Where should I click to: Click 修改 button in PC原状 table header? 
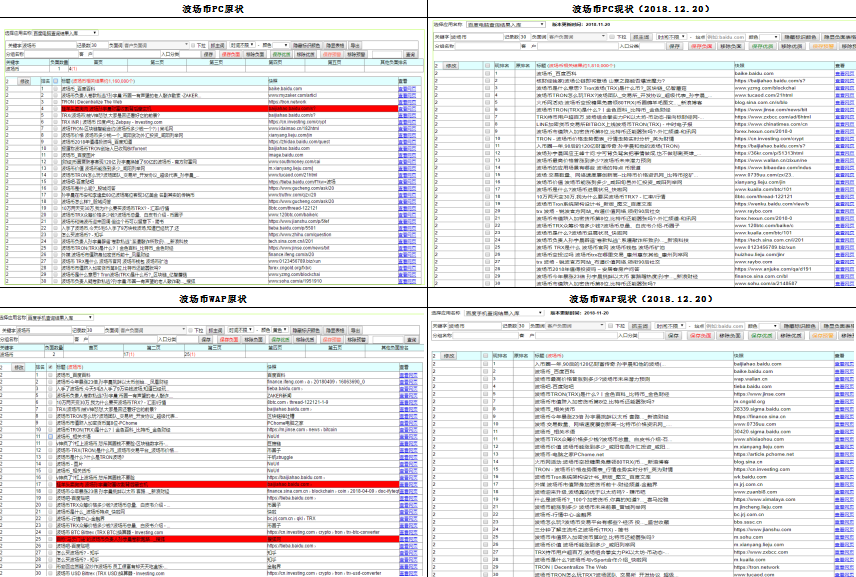pos(25,81)
